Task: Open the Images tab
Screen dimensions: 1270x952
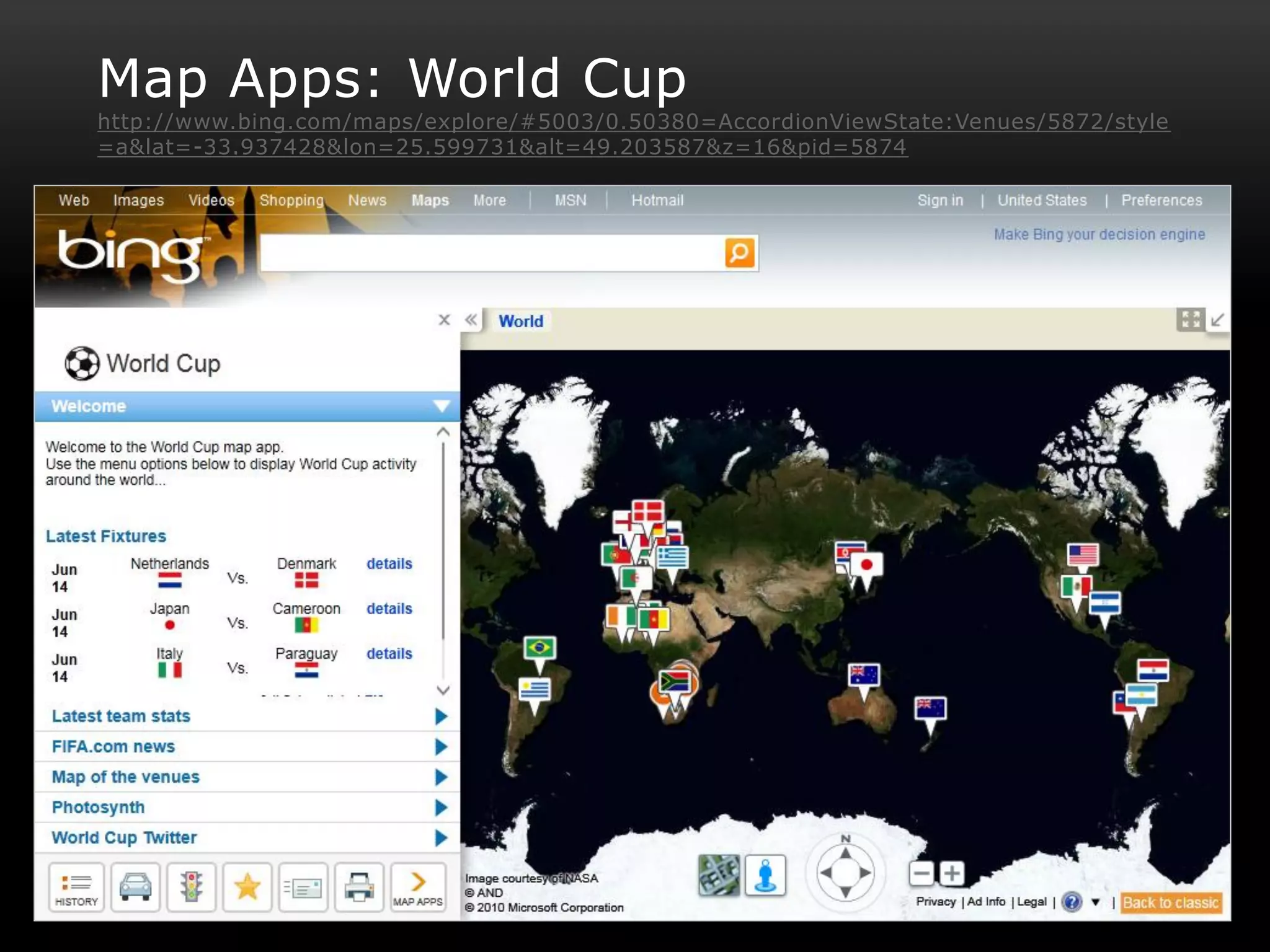Action: pyautogui.click(x=138, y=200)
